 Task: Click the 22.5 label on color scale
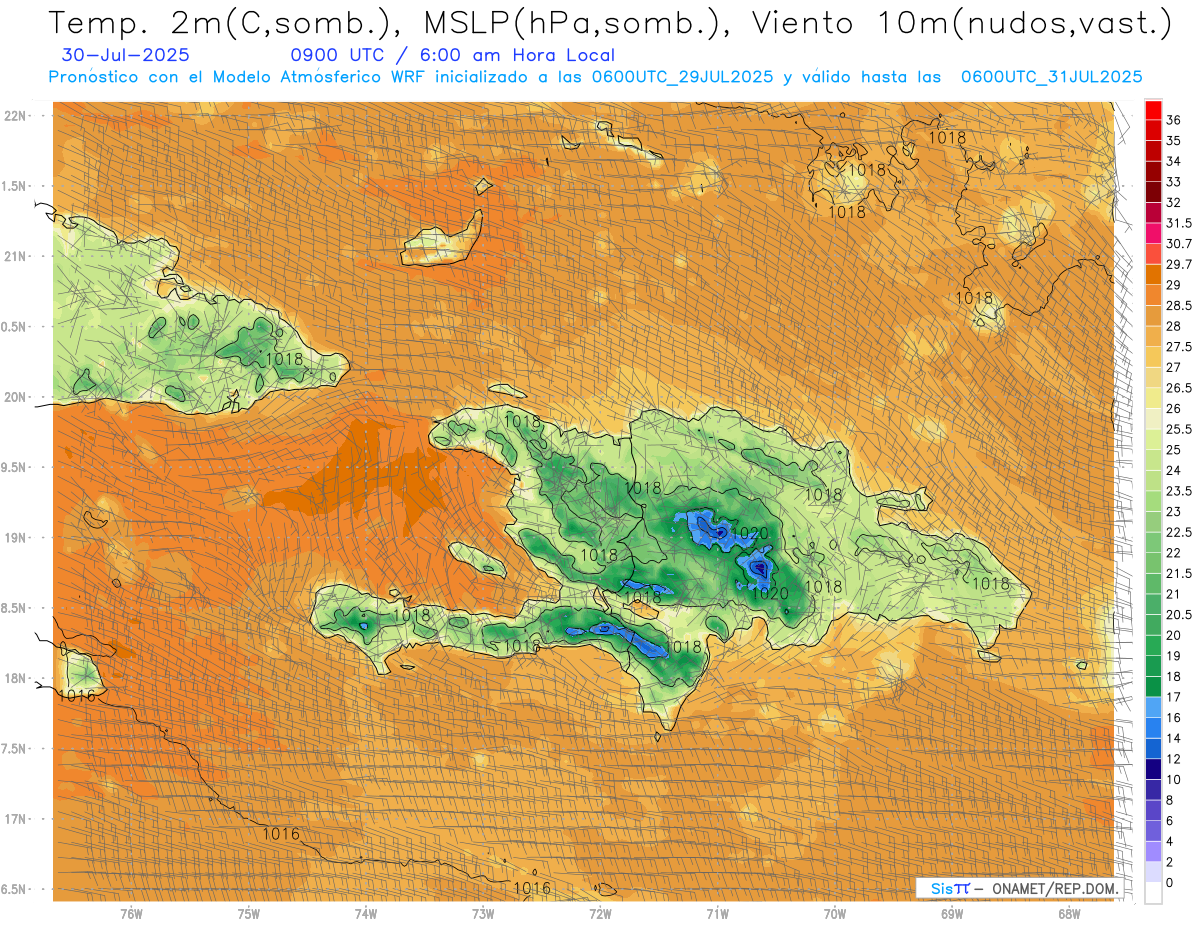click(1179, 532)
